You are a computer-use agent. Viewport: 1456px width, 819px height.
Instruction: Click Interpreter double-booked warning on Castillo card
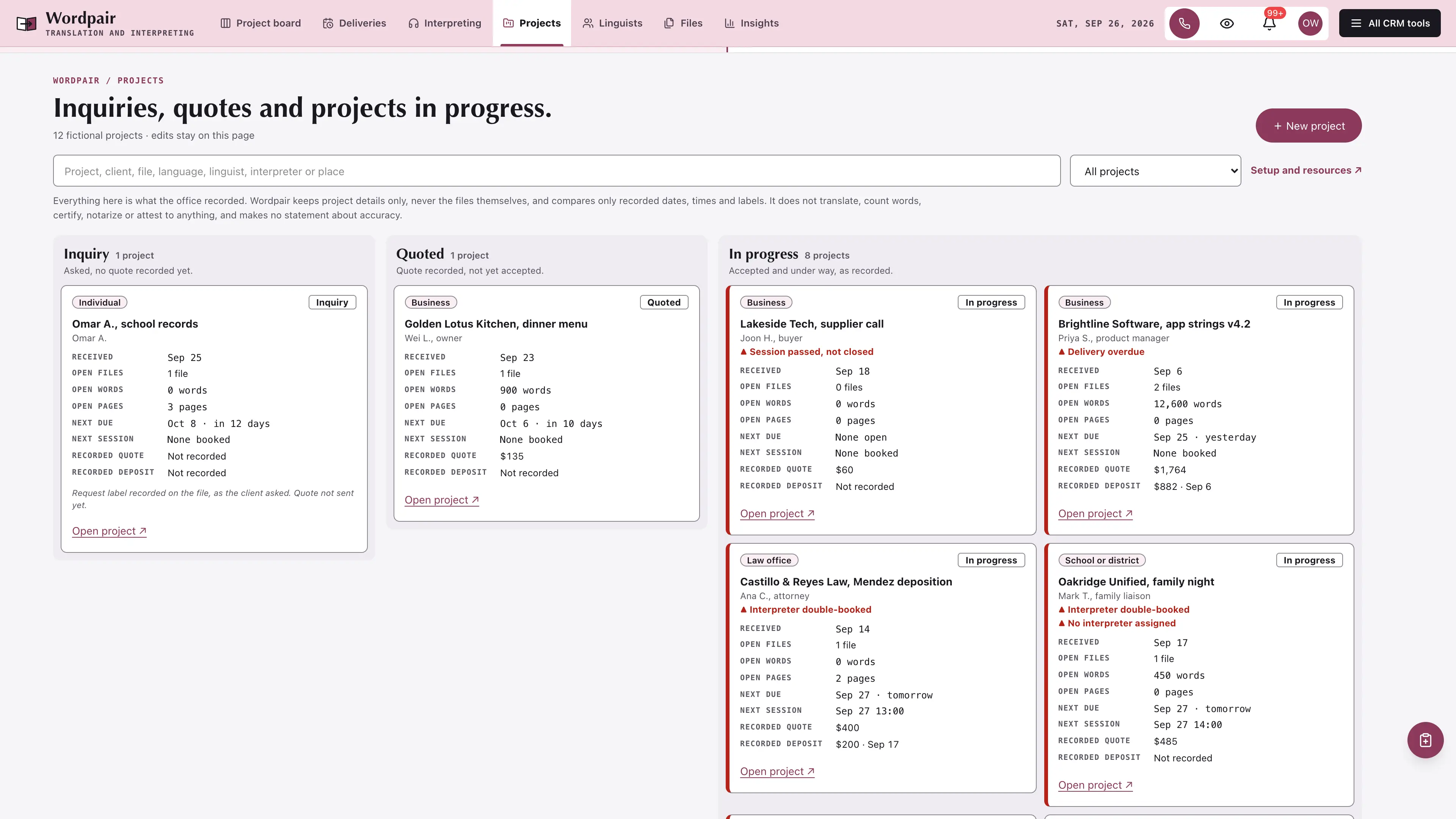click(805, 609)
